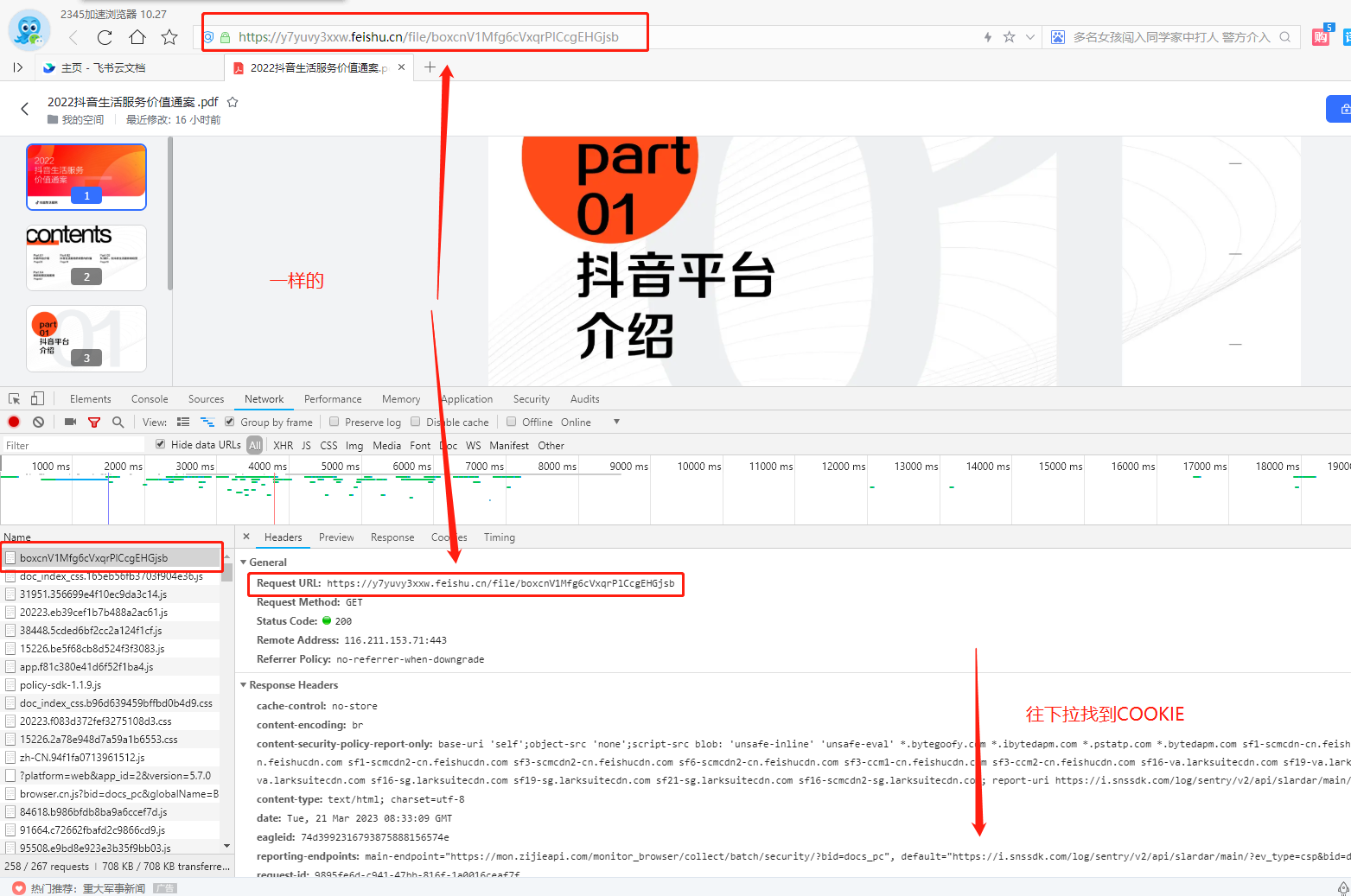Star the PDF file as favorite

(233, 102)
